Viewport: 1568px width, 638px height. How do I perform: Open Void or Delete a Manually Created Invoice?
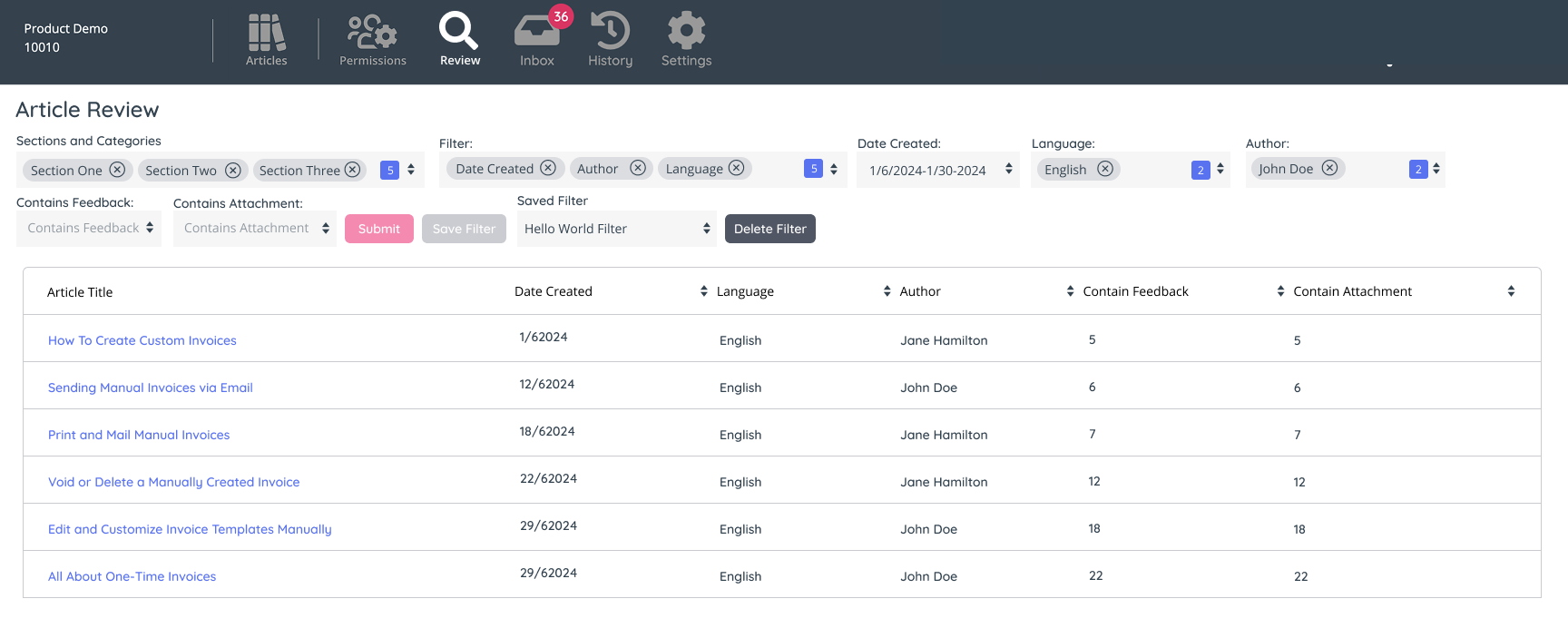coord(174,482)
